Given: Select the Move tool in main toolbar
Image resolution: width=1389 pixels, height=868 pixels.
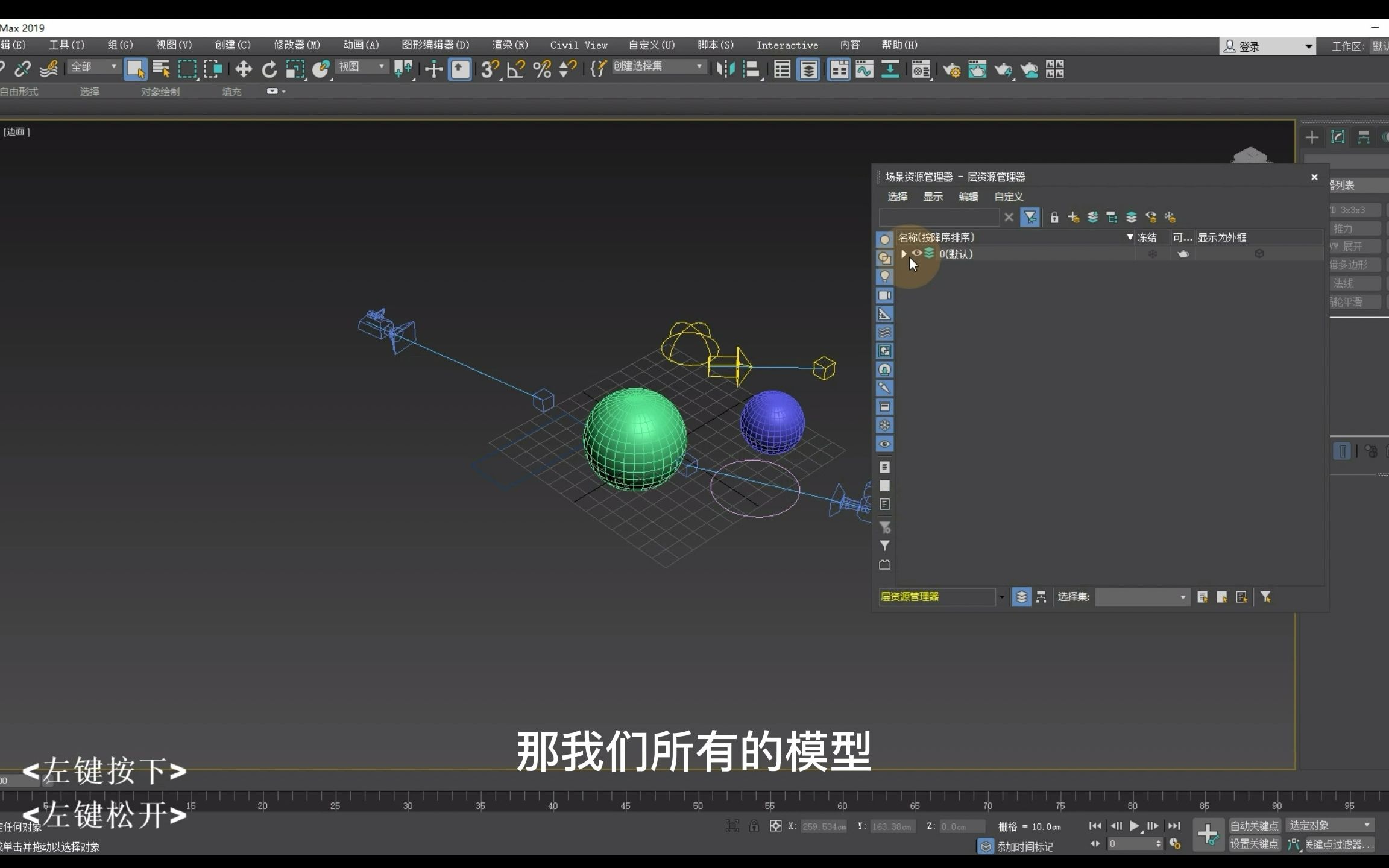Looking at the screenshot, I should (243, 69).
